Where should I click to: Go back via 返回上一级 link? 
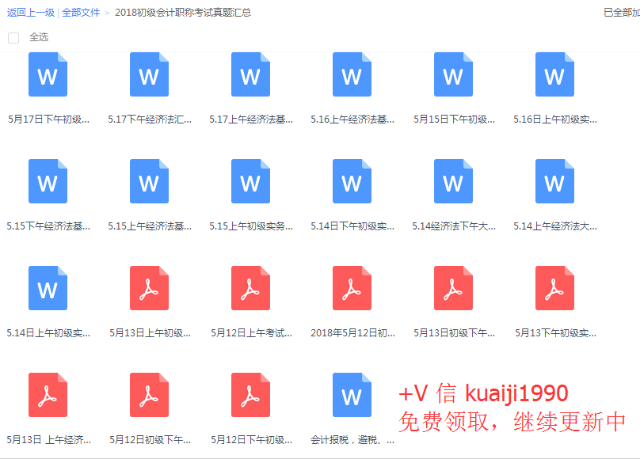(x=31, y=13)
